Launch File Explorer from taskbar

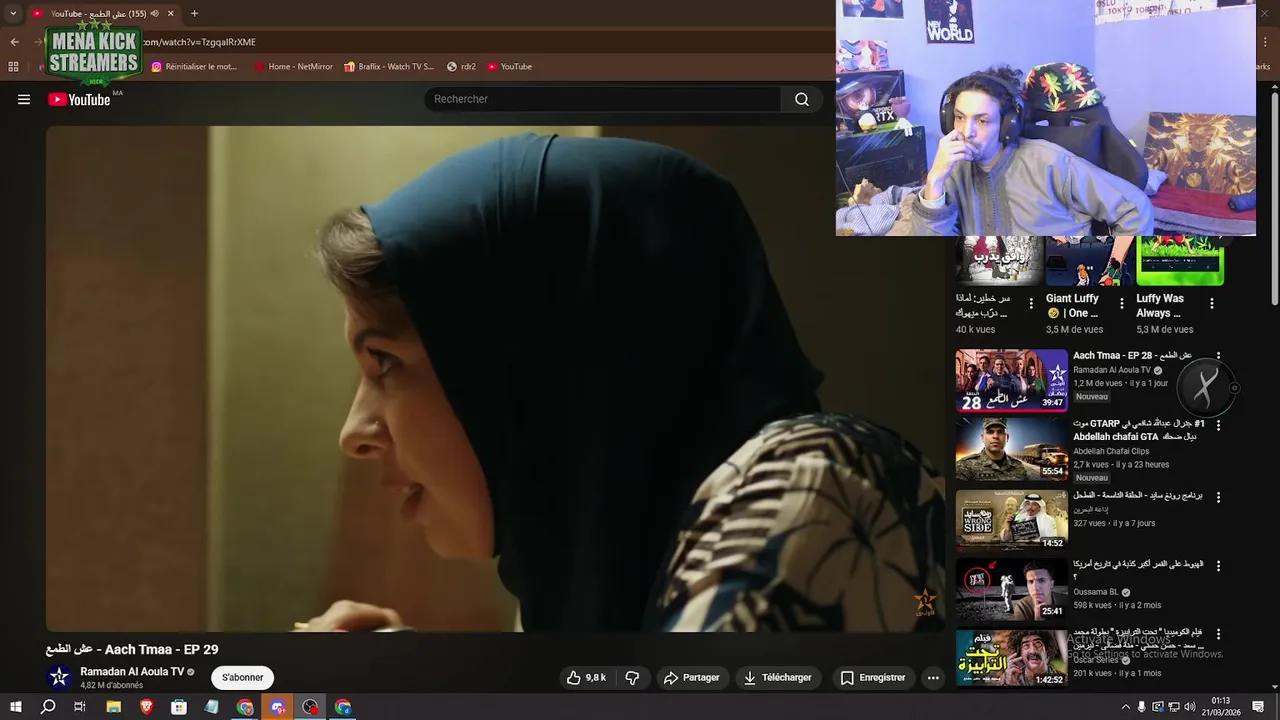[x=114, y=707]
